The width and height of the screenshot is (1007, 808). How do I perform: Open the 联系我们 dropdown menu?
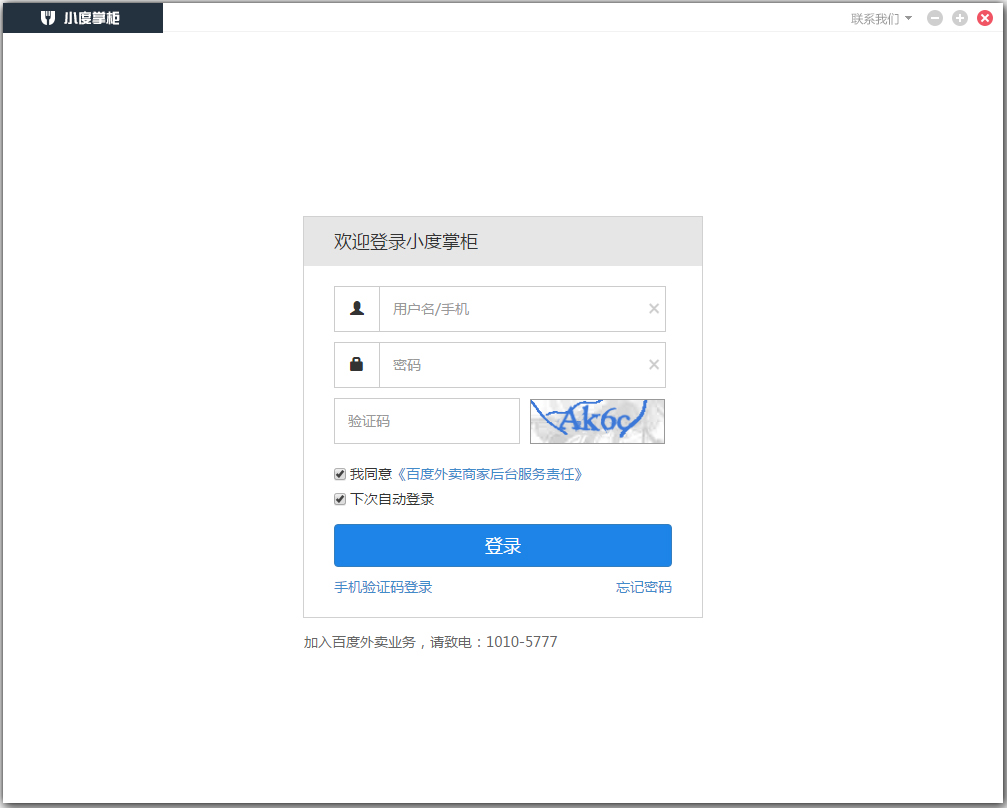tap(881, 19)
